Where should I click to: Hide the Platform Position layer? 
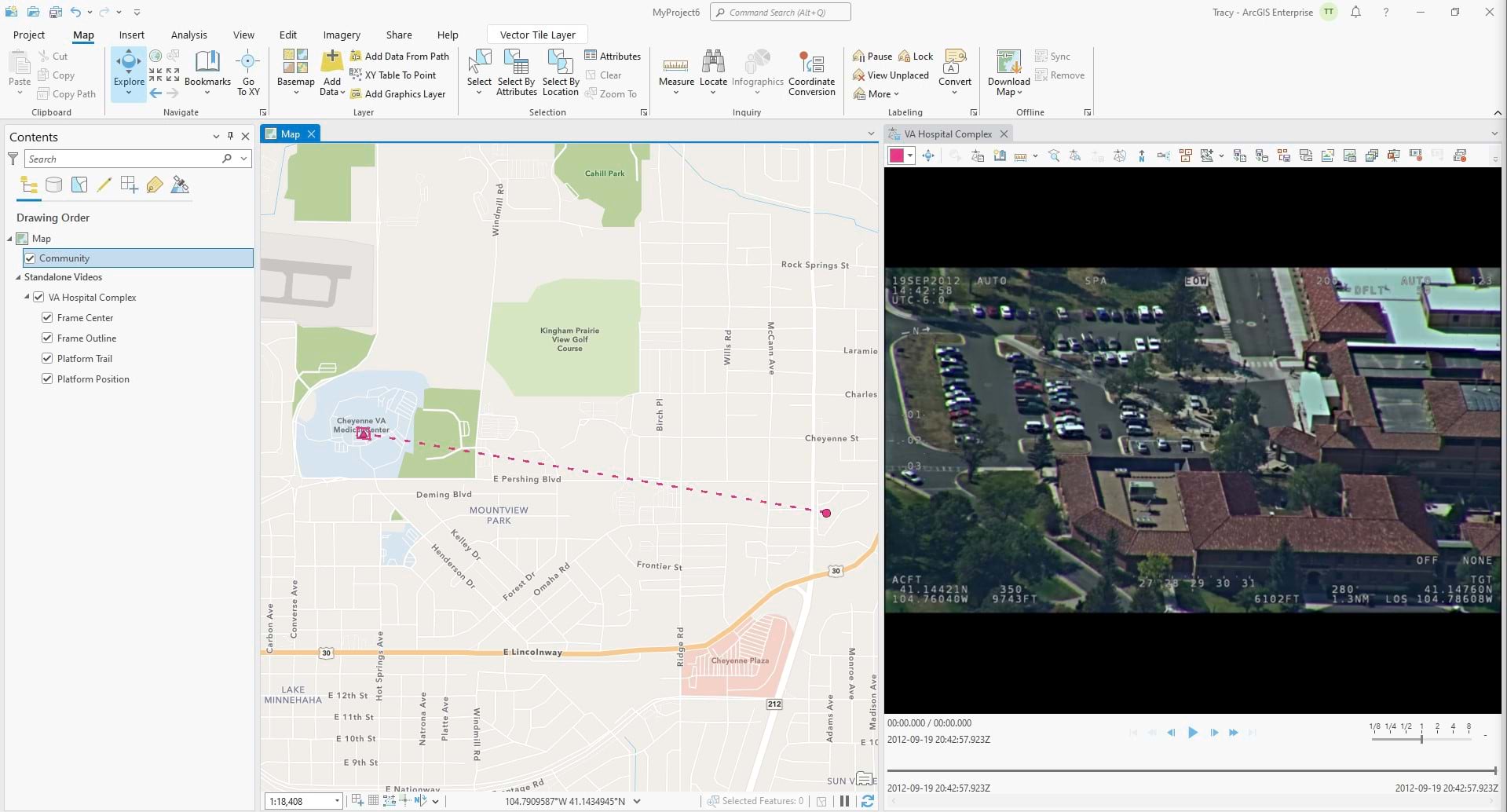[x=47, y=379]
